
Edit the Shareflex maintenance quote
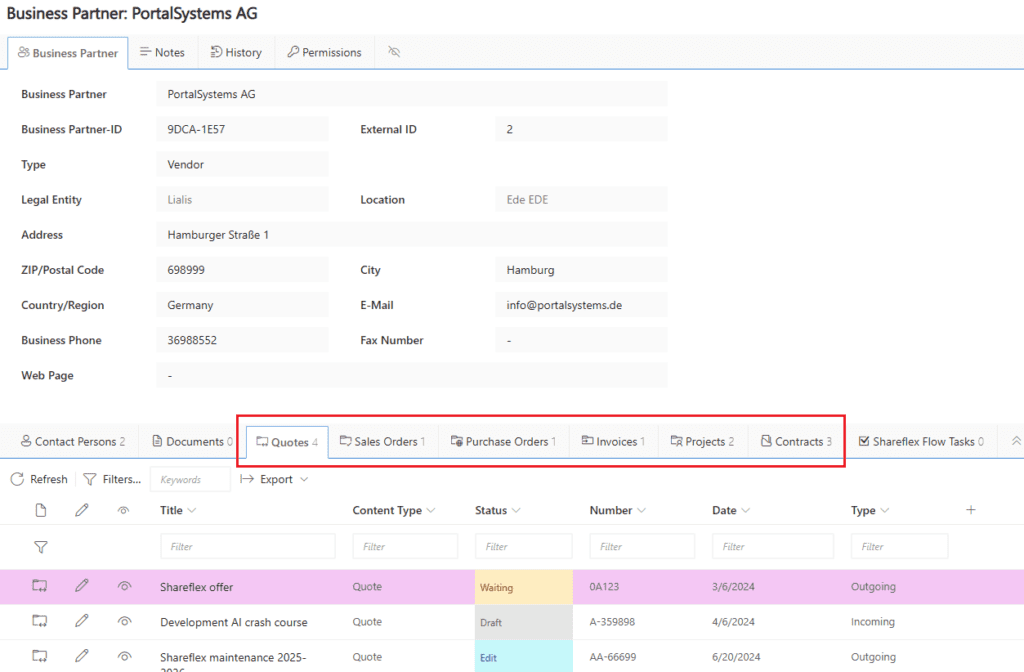coord(82,655)
